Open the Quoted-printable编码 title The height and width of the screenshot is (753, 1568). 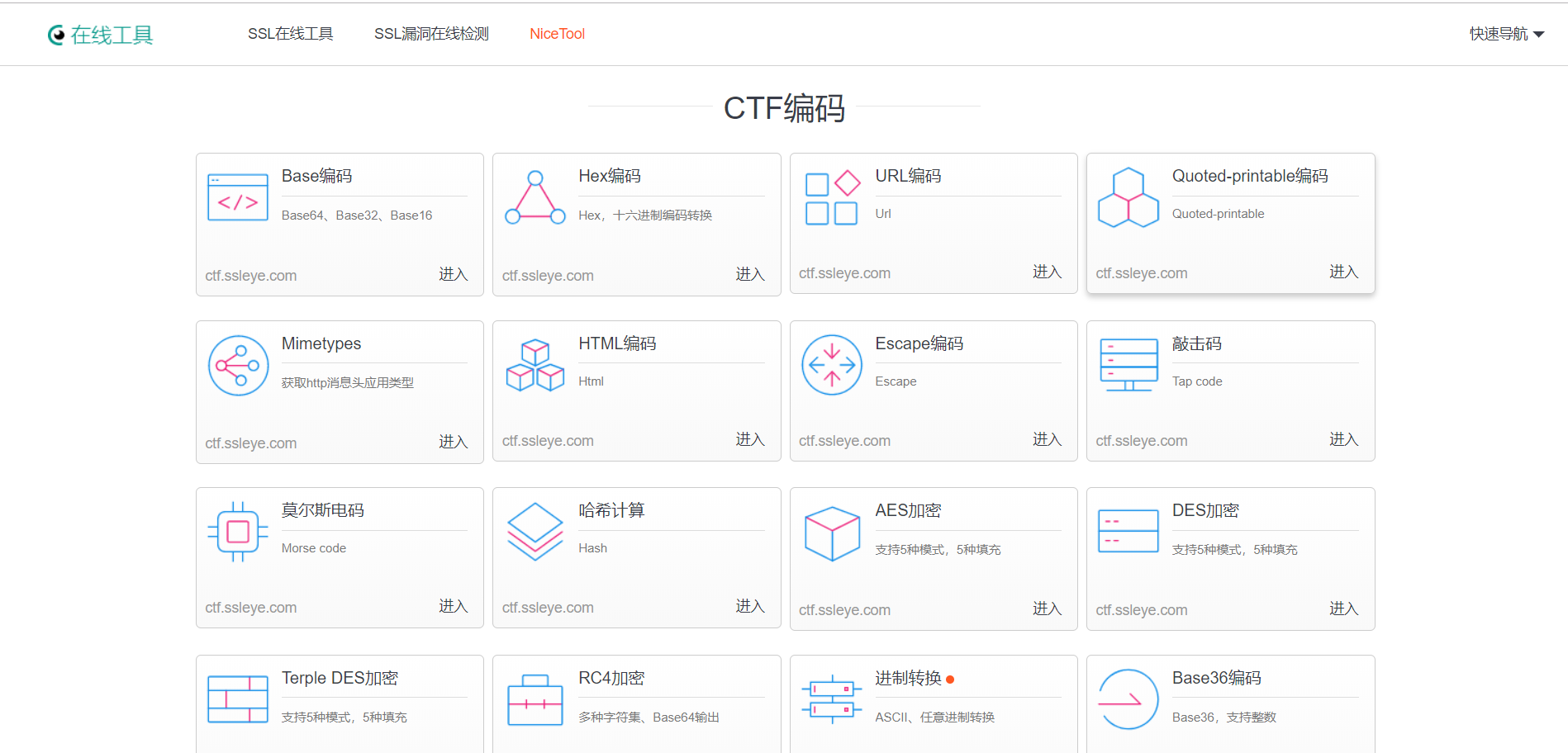point(1250,176)
